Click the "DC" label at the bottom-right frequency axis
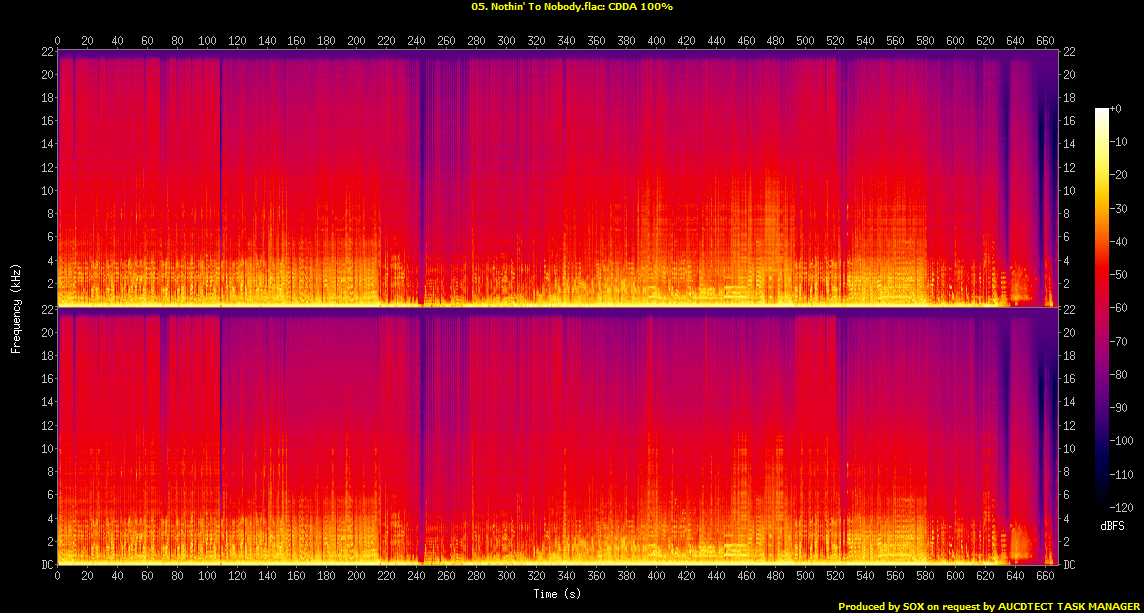This screenshot has width=1144, height=613. point(1070,565)
